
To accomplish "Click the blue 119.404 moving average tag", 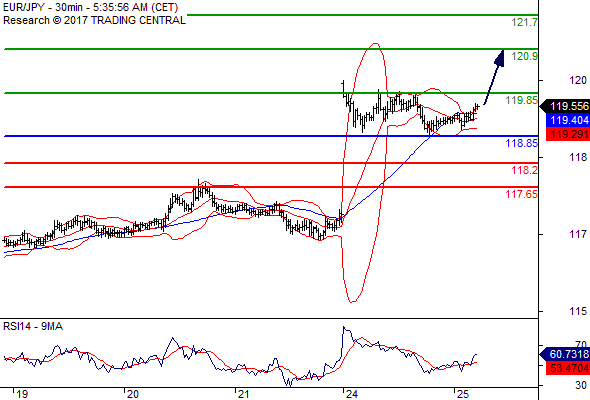I will [568, 120].
